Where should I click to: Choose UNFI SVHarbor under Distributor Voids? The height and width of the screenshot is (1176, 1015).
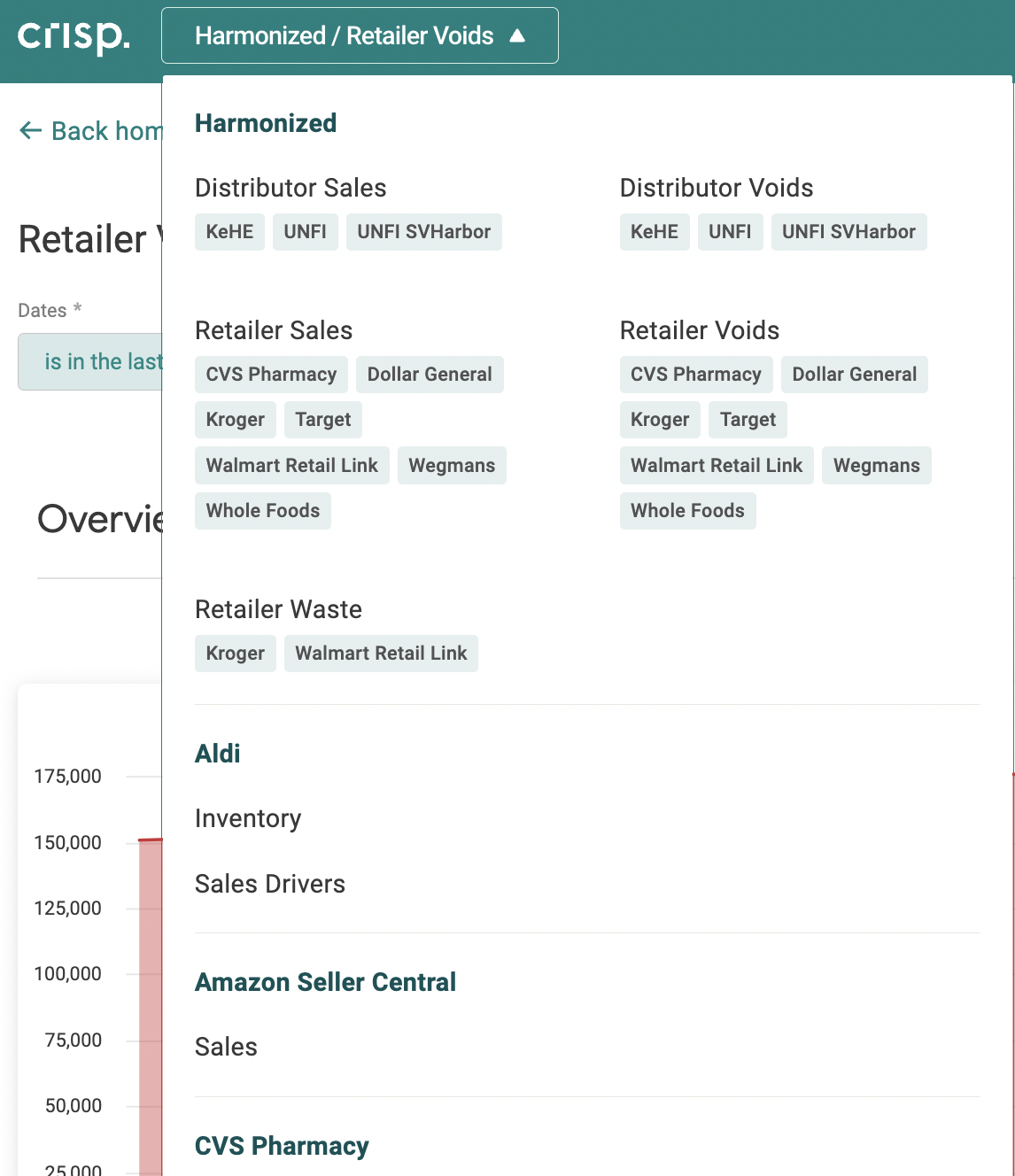[848, 232]
